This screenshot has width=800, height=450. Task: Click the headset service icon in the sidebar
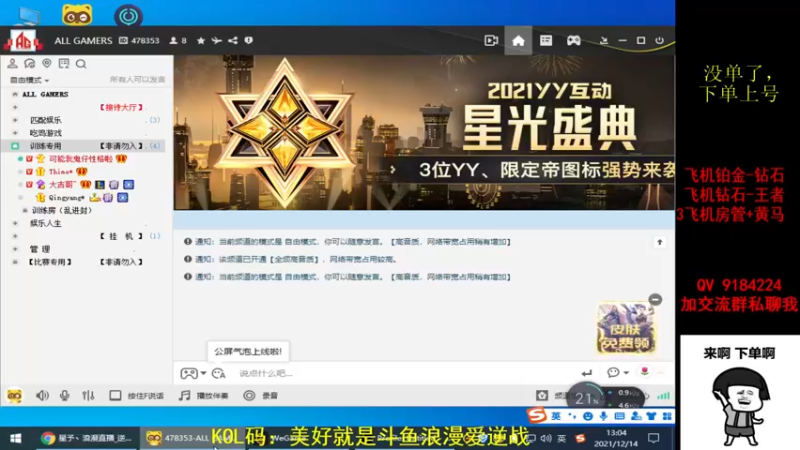[30, 63]
